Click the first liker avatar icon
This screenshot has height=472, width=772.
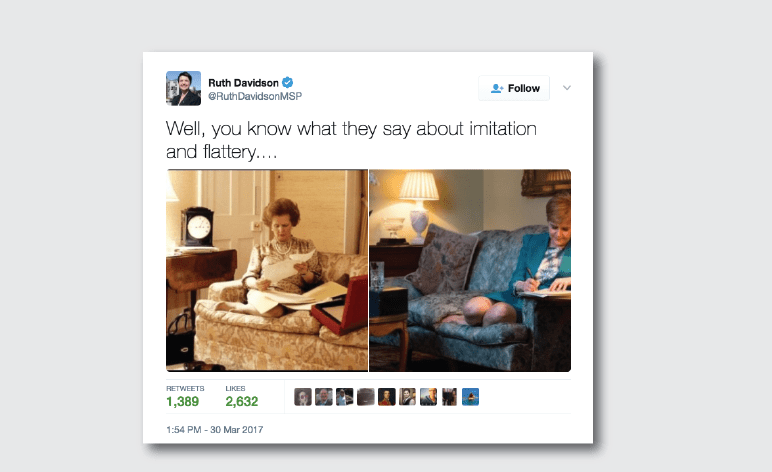tap(303, 397)
